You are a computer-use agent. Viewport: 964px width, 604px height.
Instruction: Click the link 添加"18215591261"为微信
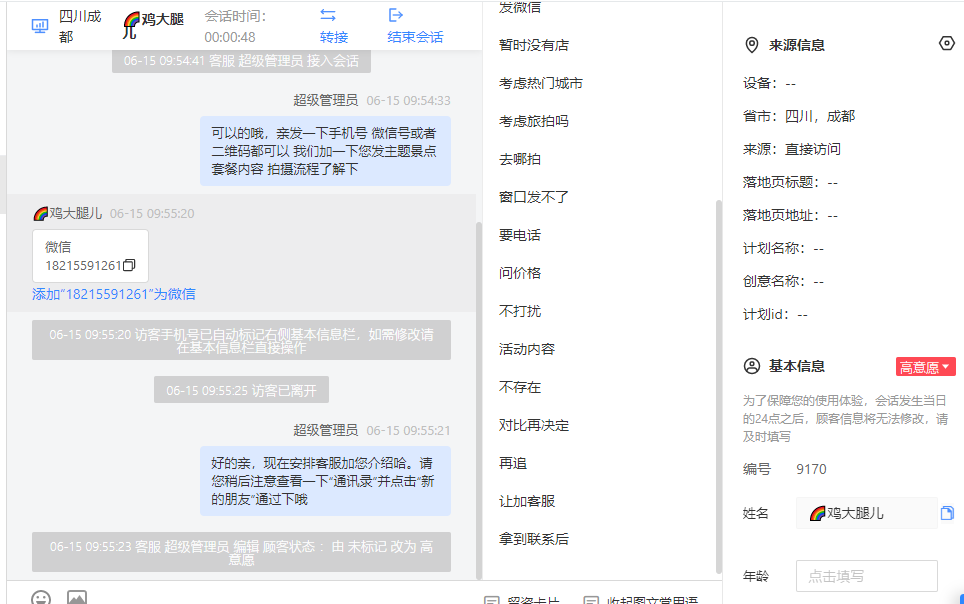[x=114, y=294]
